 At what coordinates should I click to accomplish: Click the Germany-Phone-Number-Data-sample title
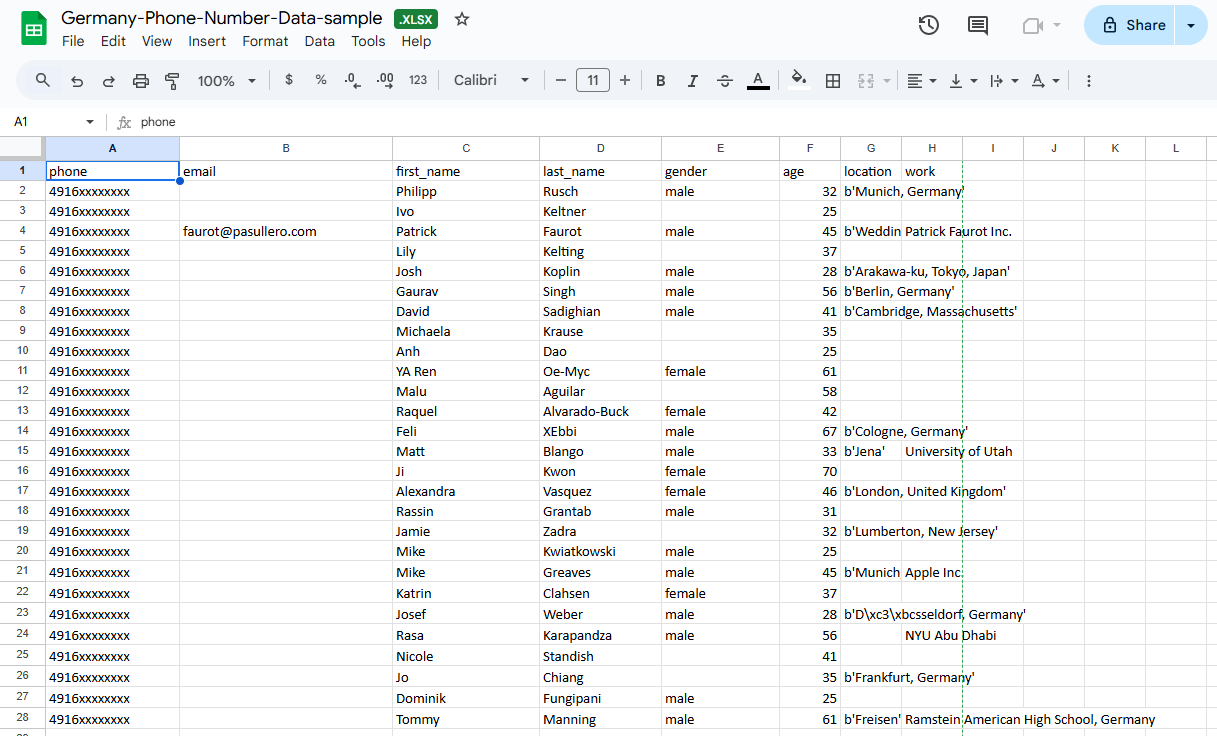(221, 18)
